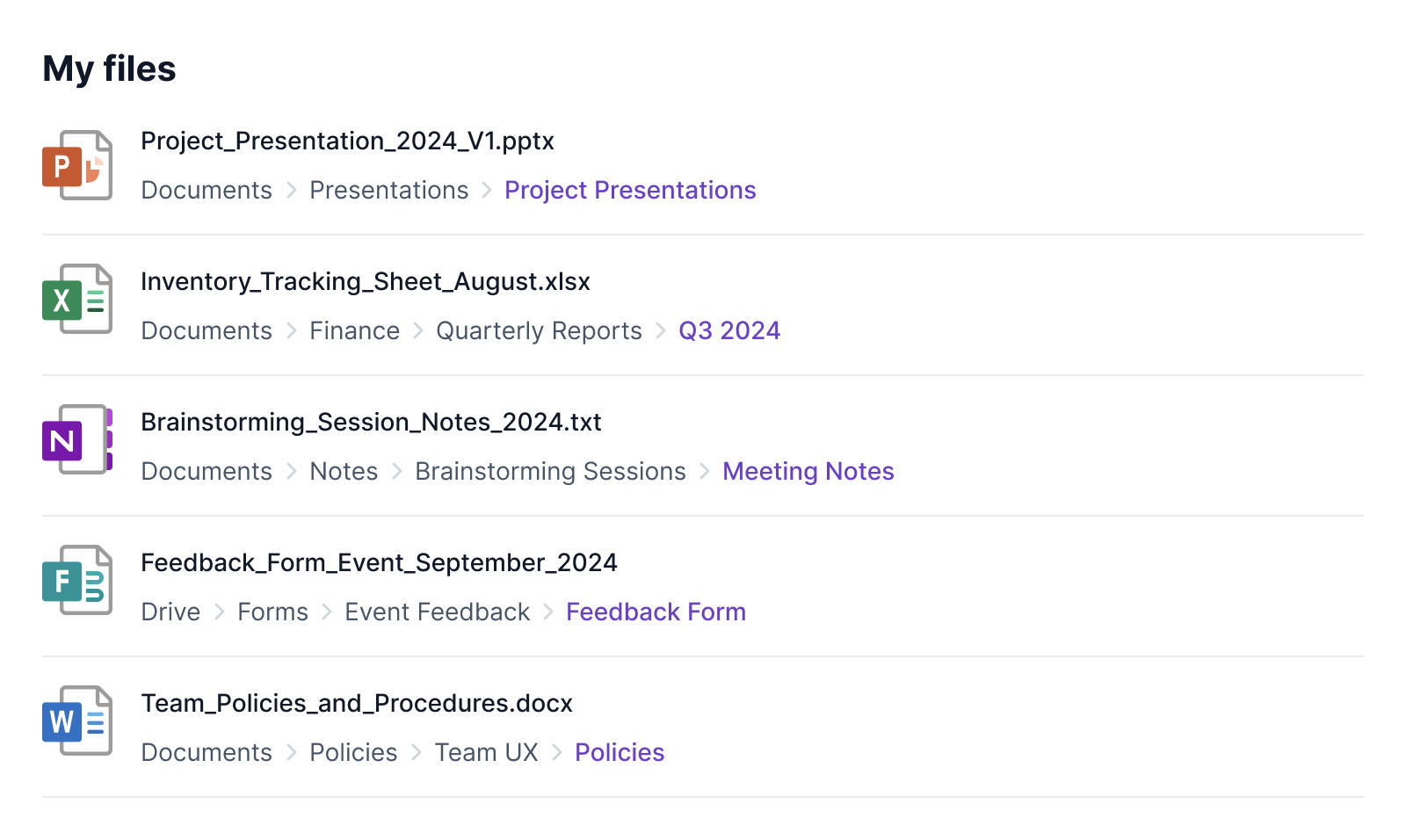Click the Forms file icon
The image size is (1406, 840).
pos(77,580)
